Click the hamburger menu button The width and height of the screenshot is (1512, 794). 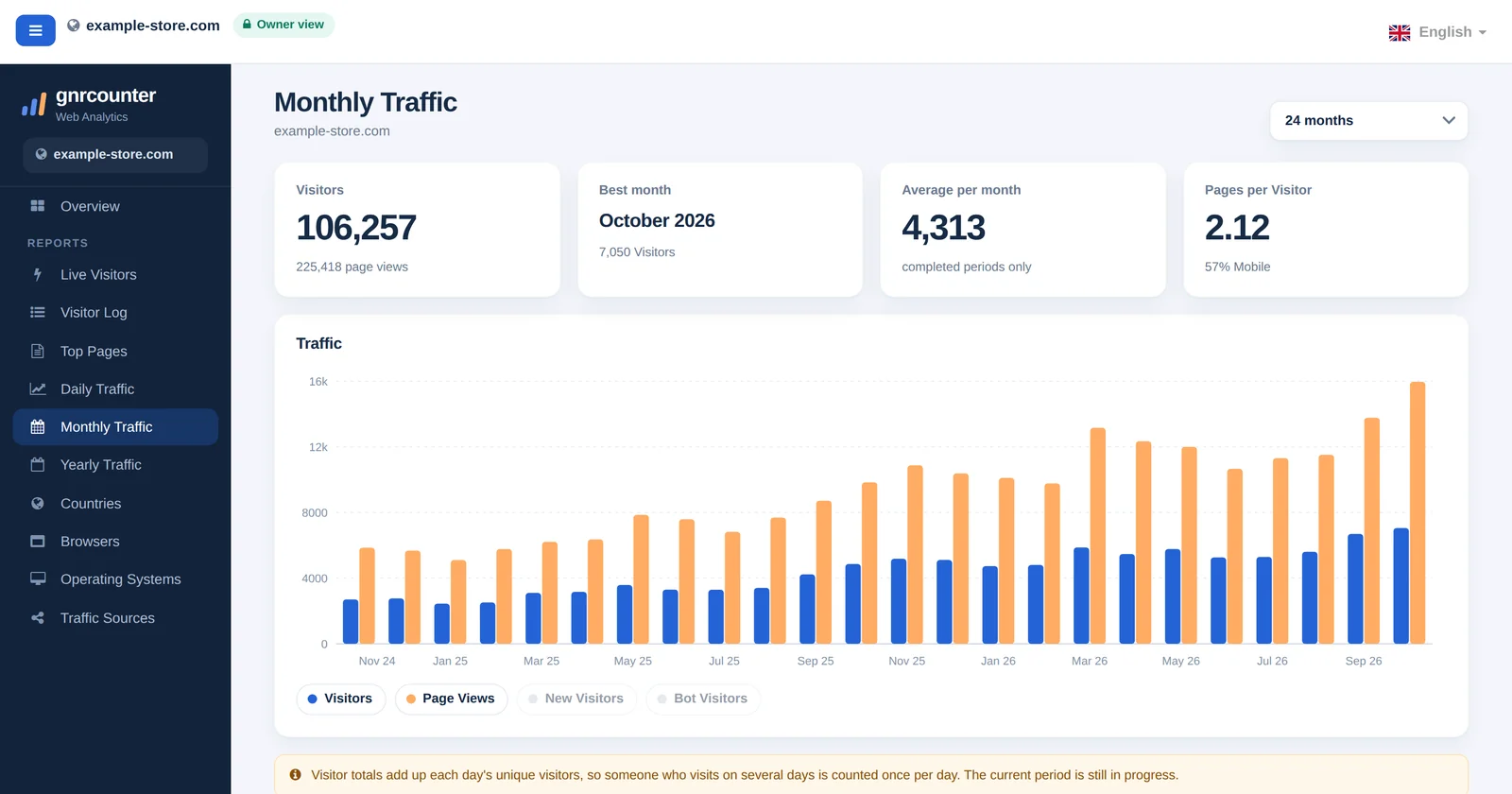35,30
